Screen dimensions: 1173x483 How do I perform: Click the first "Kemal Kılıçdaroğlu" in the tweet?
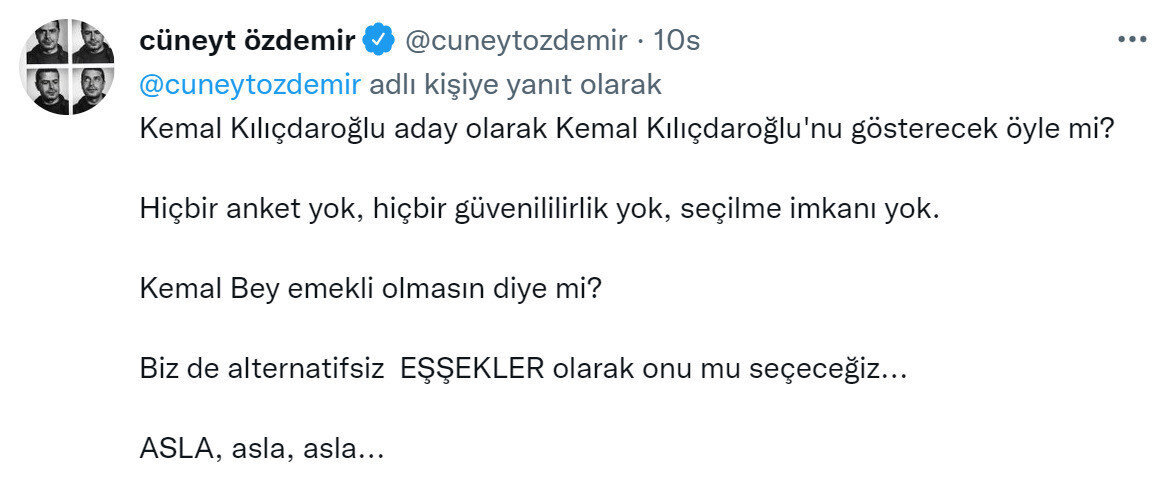254,129
